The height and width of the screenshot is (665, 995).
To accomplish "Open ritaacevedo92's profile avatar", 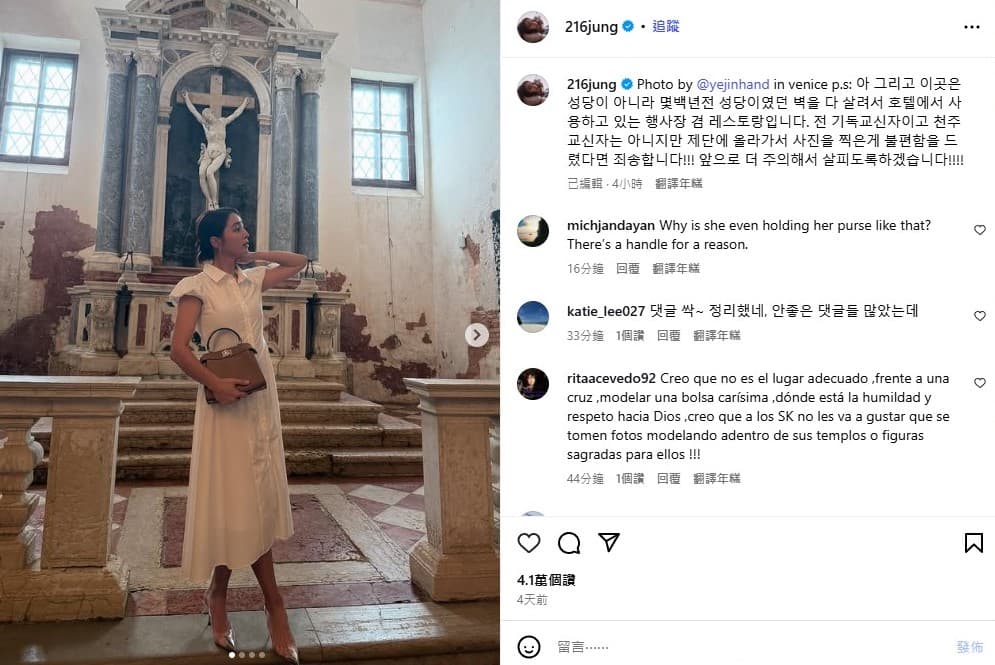I will 532,384.
